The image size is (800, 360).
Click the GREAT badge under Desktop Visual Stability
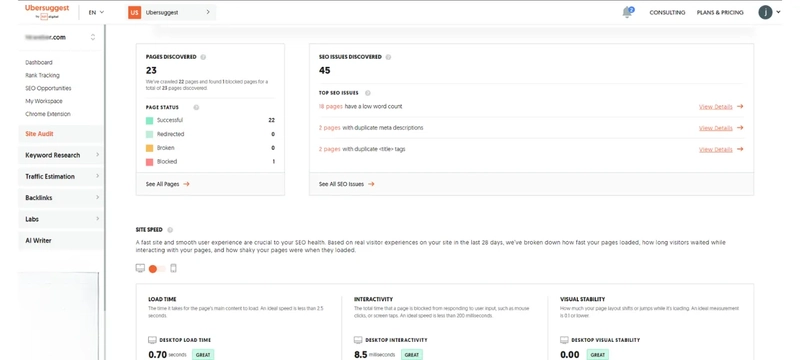pos(597,355)
